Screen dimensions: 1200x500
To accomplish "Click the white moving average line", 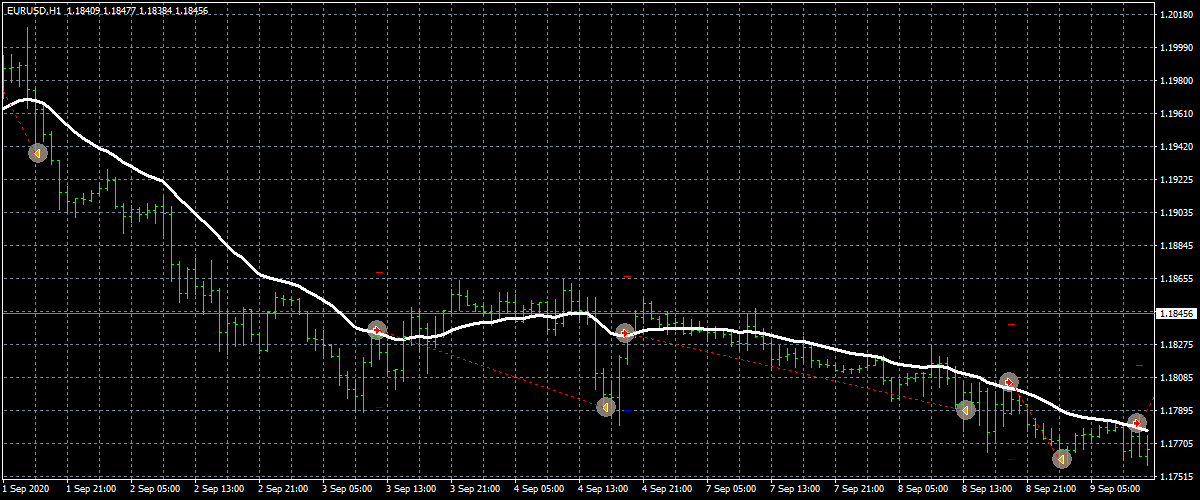I will [200, 212].
